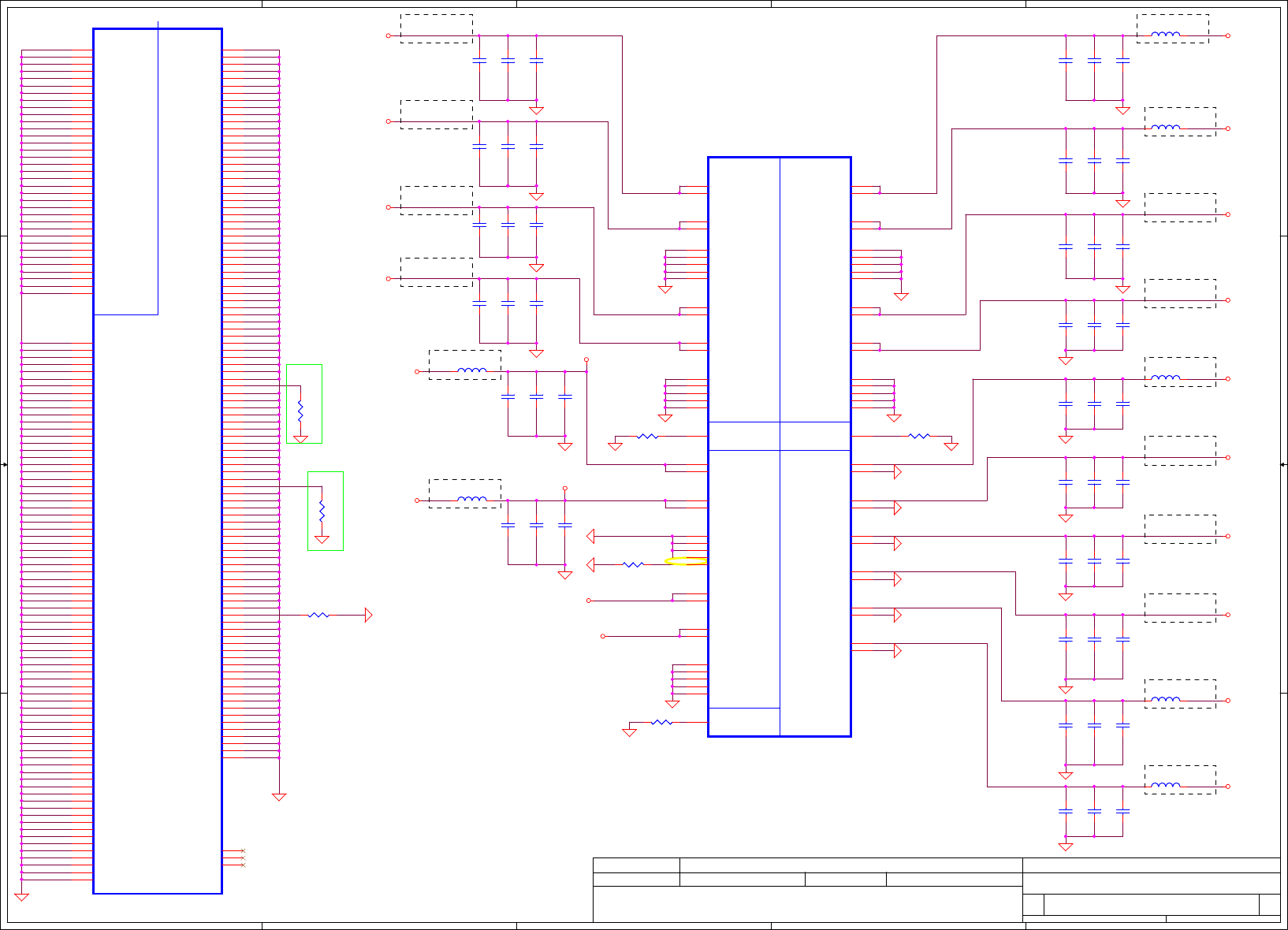Click the ground symbol in the upper green box
The height and width of the screenshot is (930, 1288).
[300, 439]
